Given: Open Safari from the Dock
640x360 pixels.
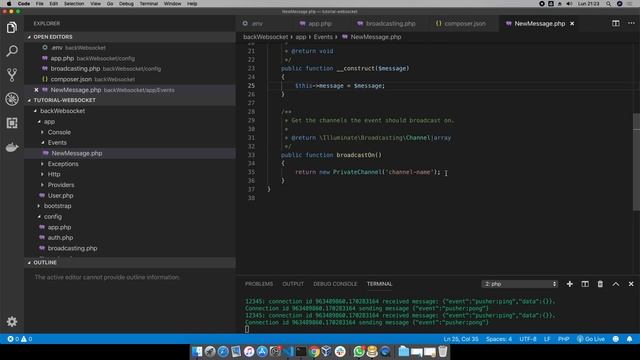Looking at the screenshot, I should click(223, 351).
